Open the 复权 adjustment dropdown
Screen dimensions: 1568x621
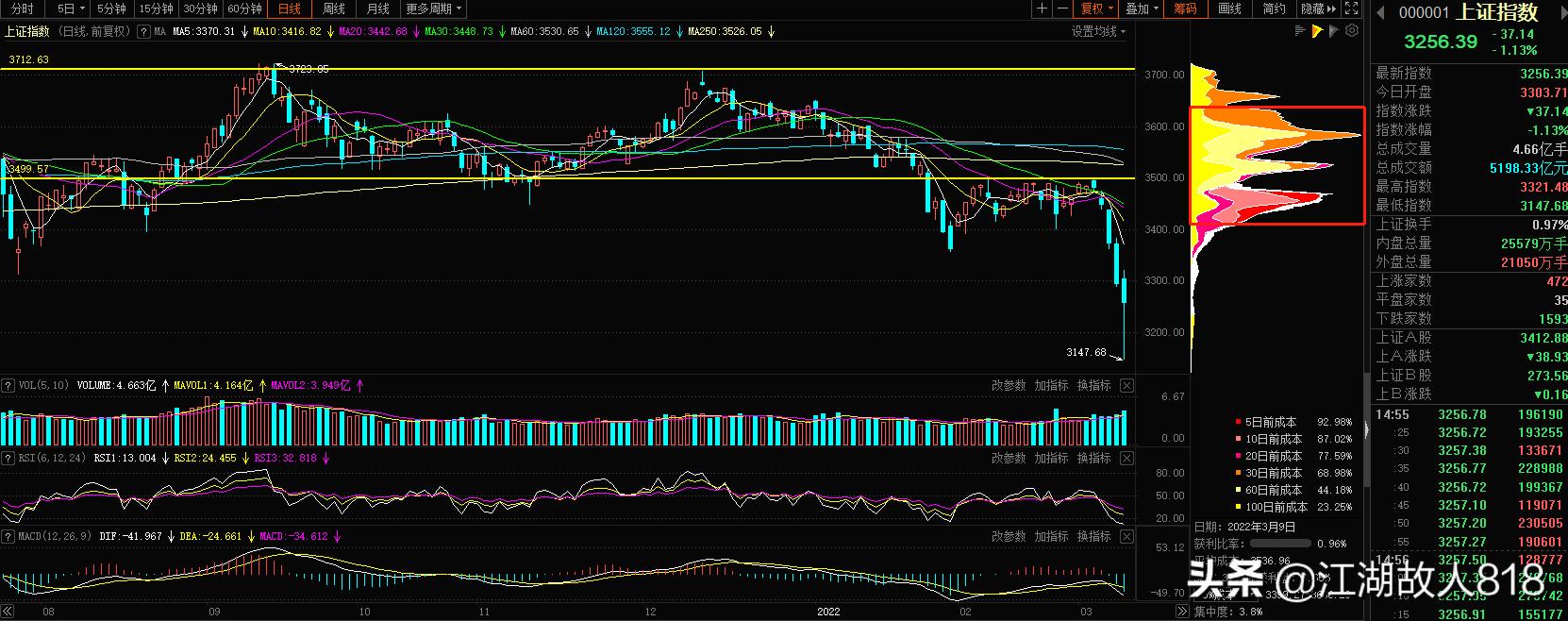coord(1097,8)
